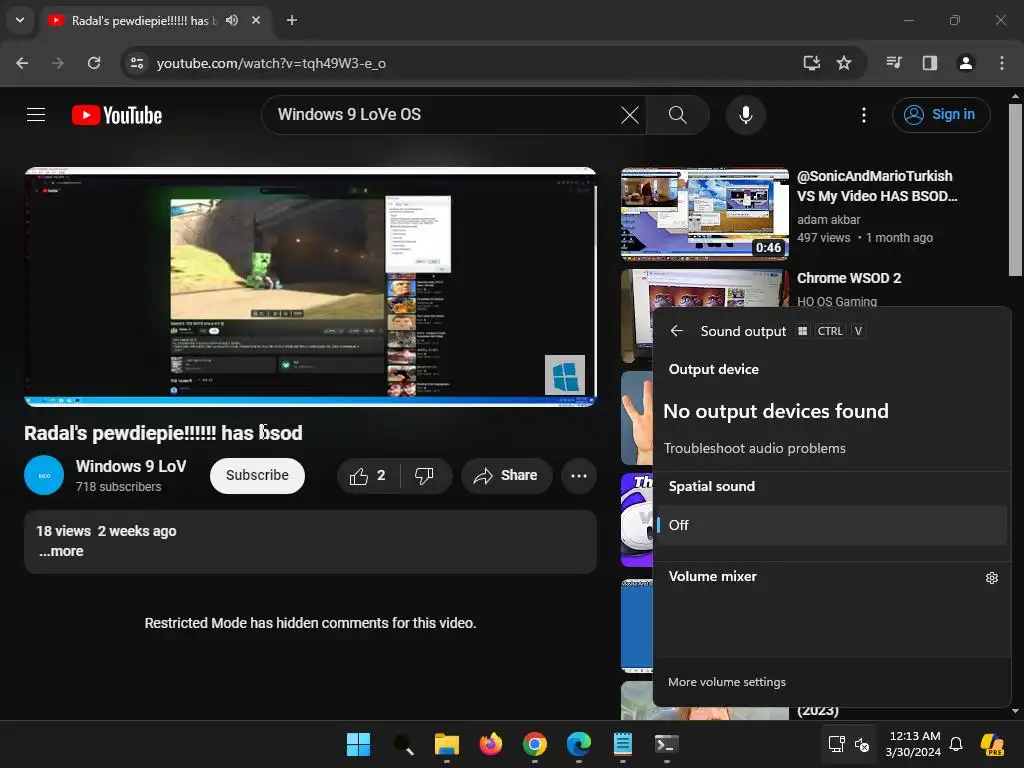Open Chrome WSOD 2 video title
This screenshot has width=1024, height=768.
tap(848, 278)
